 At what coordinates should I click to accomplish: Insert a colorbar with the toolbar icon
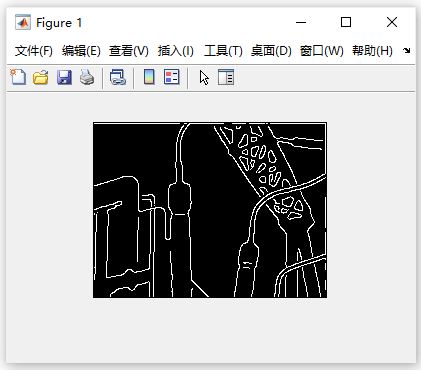click(149, 77)
